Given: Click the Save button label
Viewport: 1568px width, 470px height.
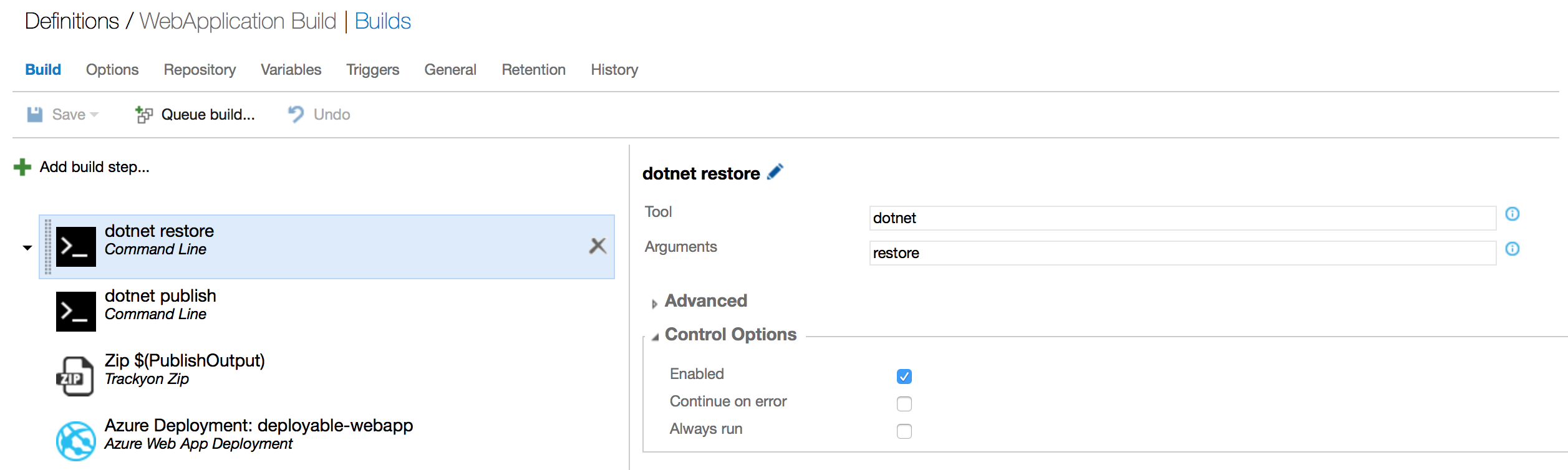Looking at the screenshot, I should [69, 115].
